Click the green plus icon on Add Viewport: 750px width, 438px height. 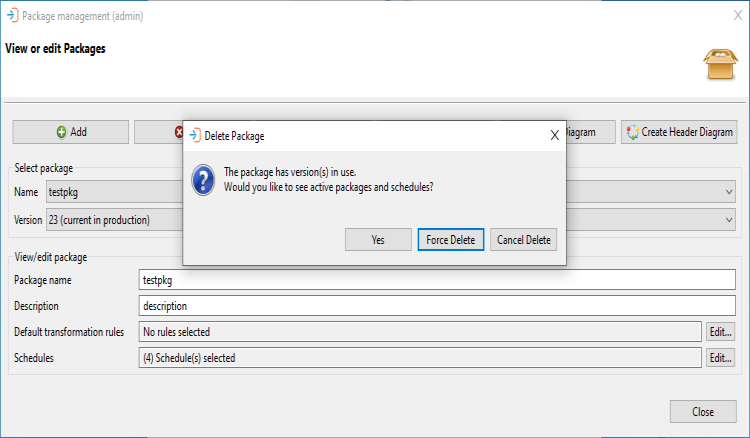tap(61, 132)
